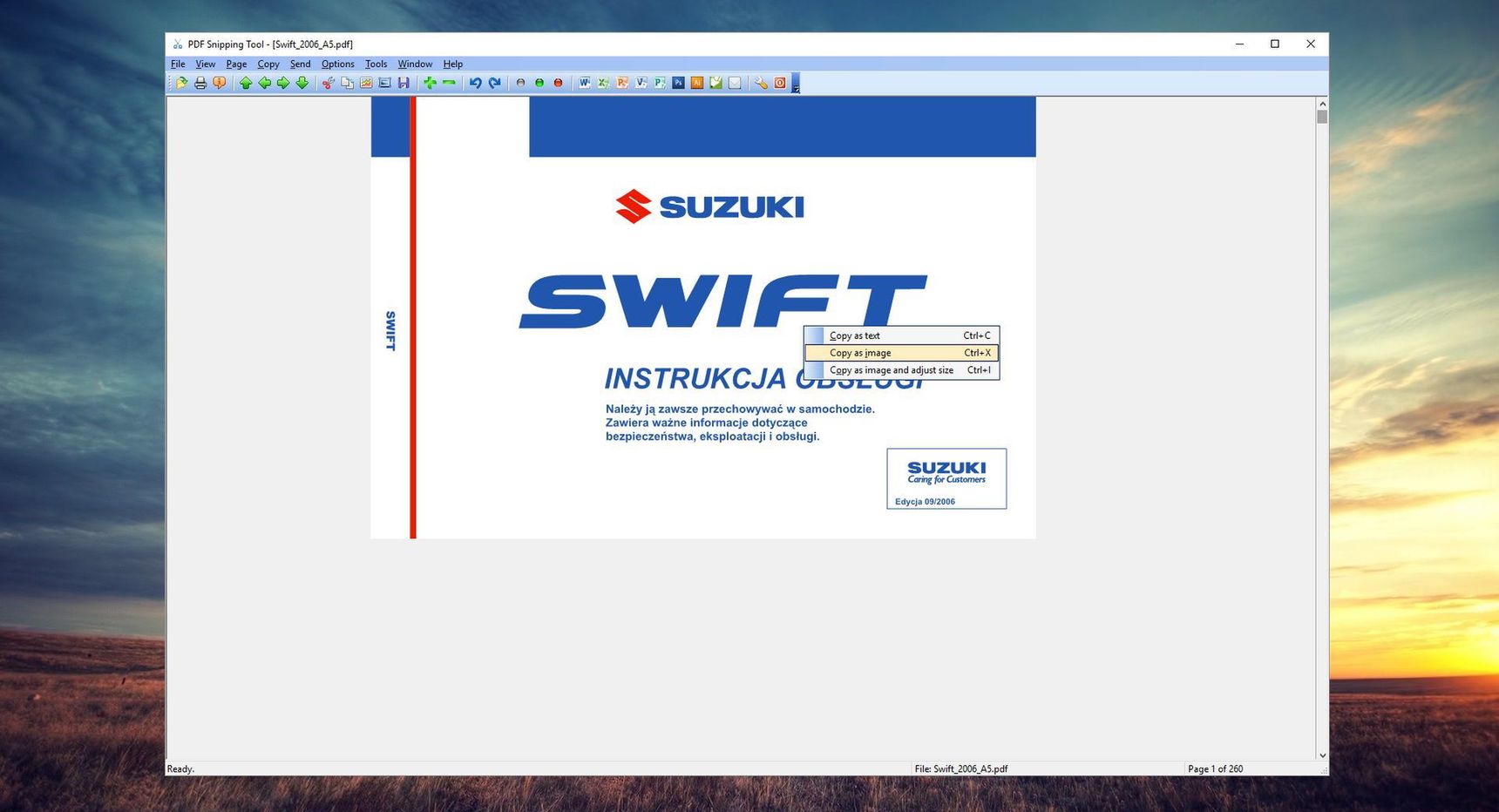Click the open PDF file icon
The height and width of the screenshot is (812, 1499).
[x=181, y=83]
